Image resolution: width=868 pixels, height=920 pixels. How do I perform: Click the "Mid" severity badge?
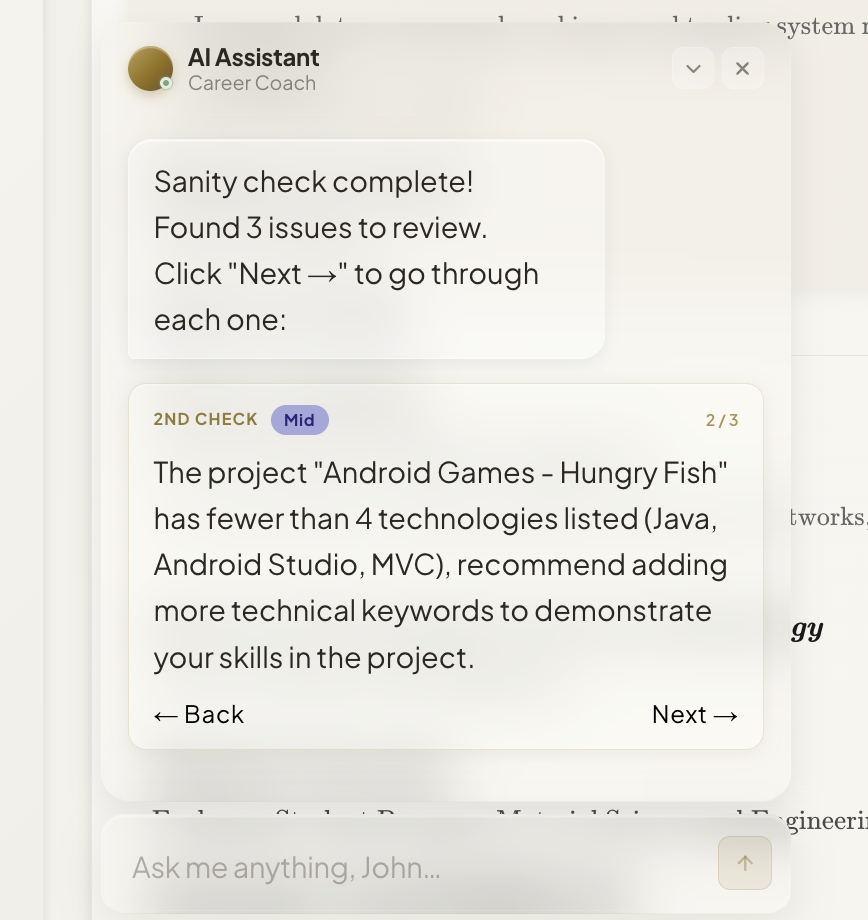point(299,420)
